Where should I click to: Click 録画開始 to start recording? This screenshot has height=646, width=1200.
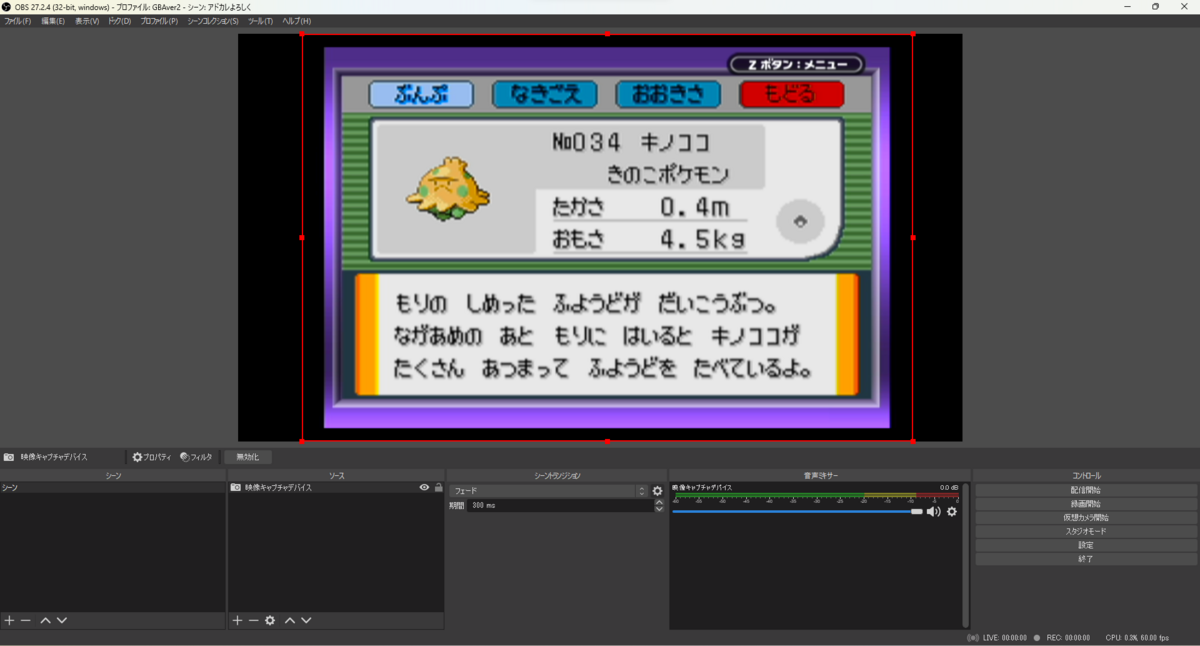click(1085, 504)
